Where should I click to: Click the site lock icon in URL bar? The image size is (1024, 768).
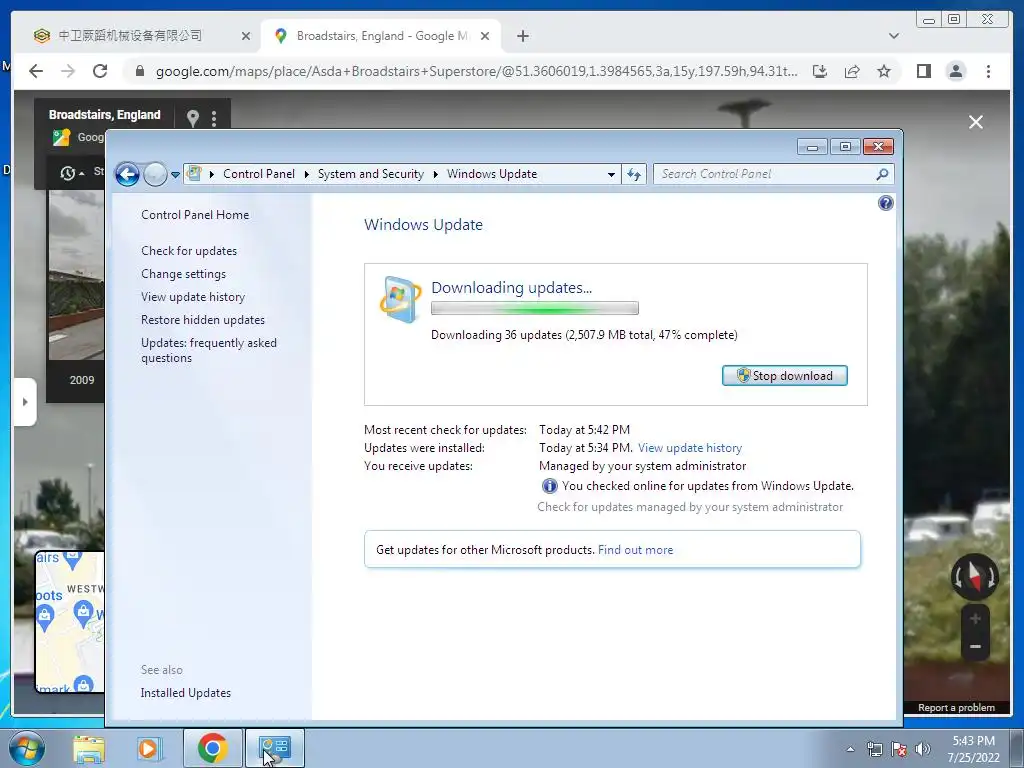139,71
